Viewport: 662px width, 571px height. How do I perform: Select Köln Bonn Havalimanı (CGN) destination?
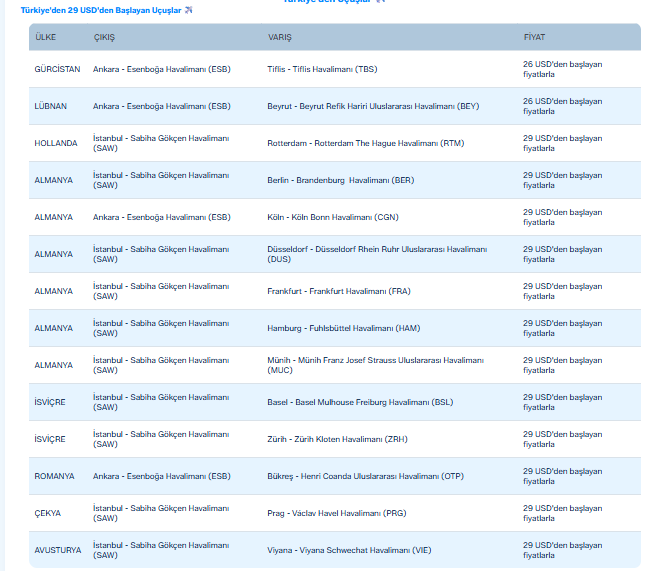(x=333, y=217)
